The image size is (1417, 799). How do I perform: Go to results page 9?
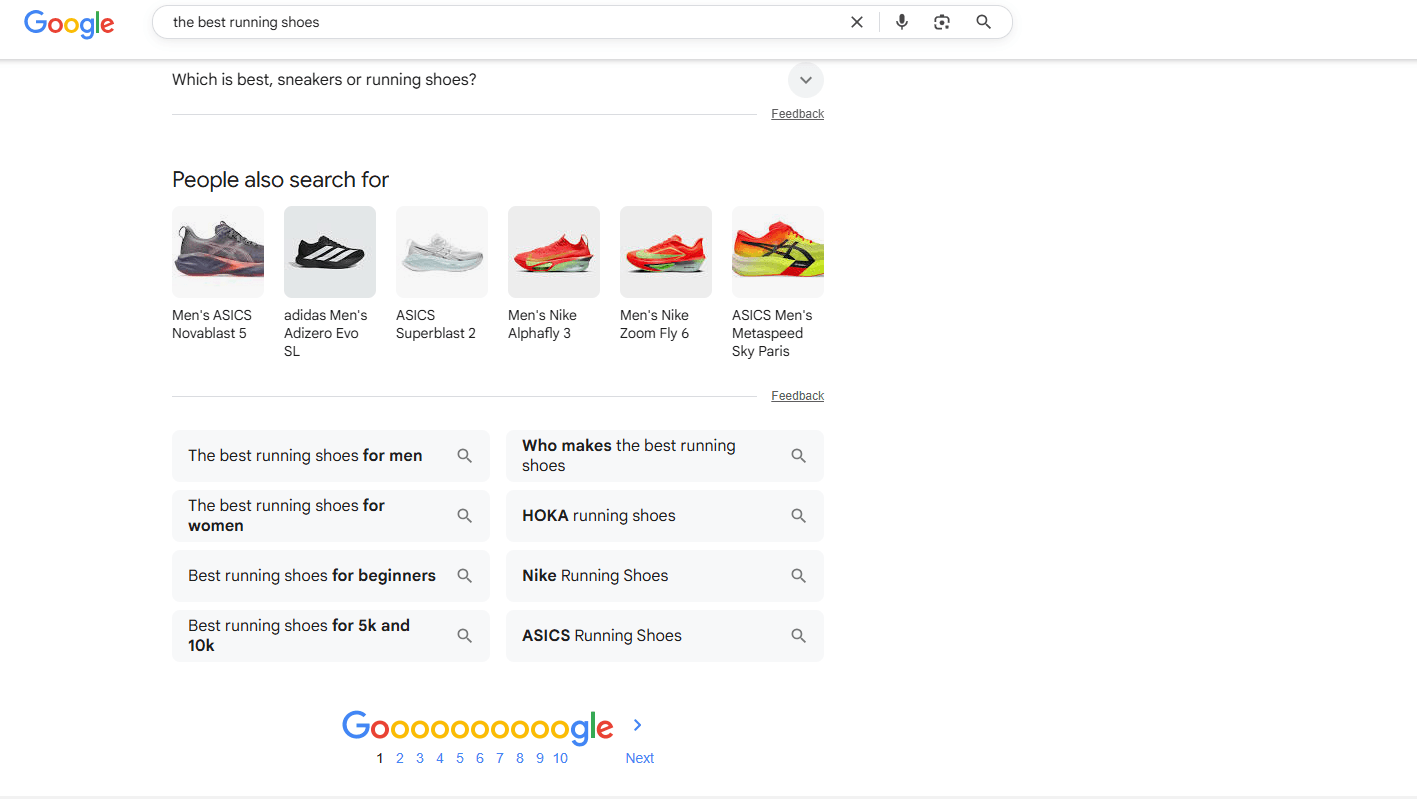[540, 758]
